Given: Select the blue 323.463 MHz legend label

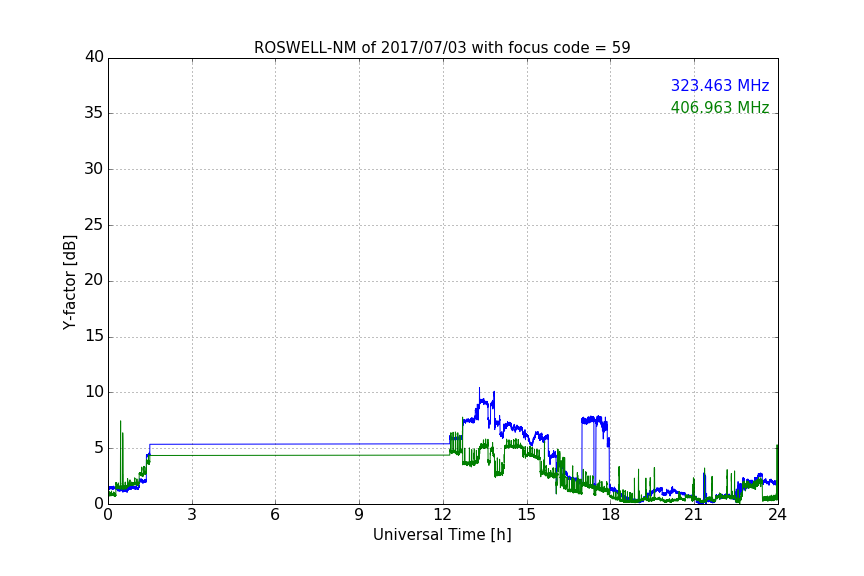Looking at the screenshot, I should (720, 85).
